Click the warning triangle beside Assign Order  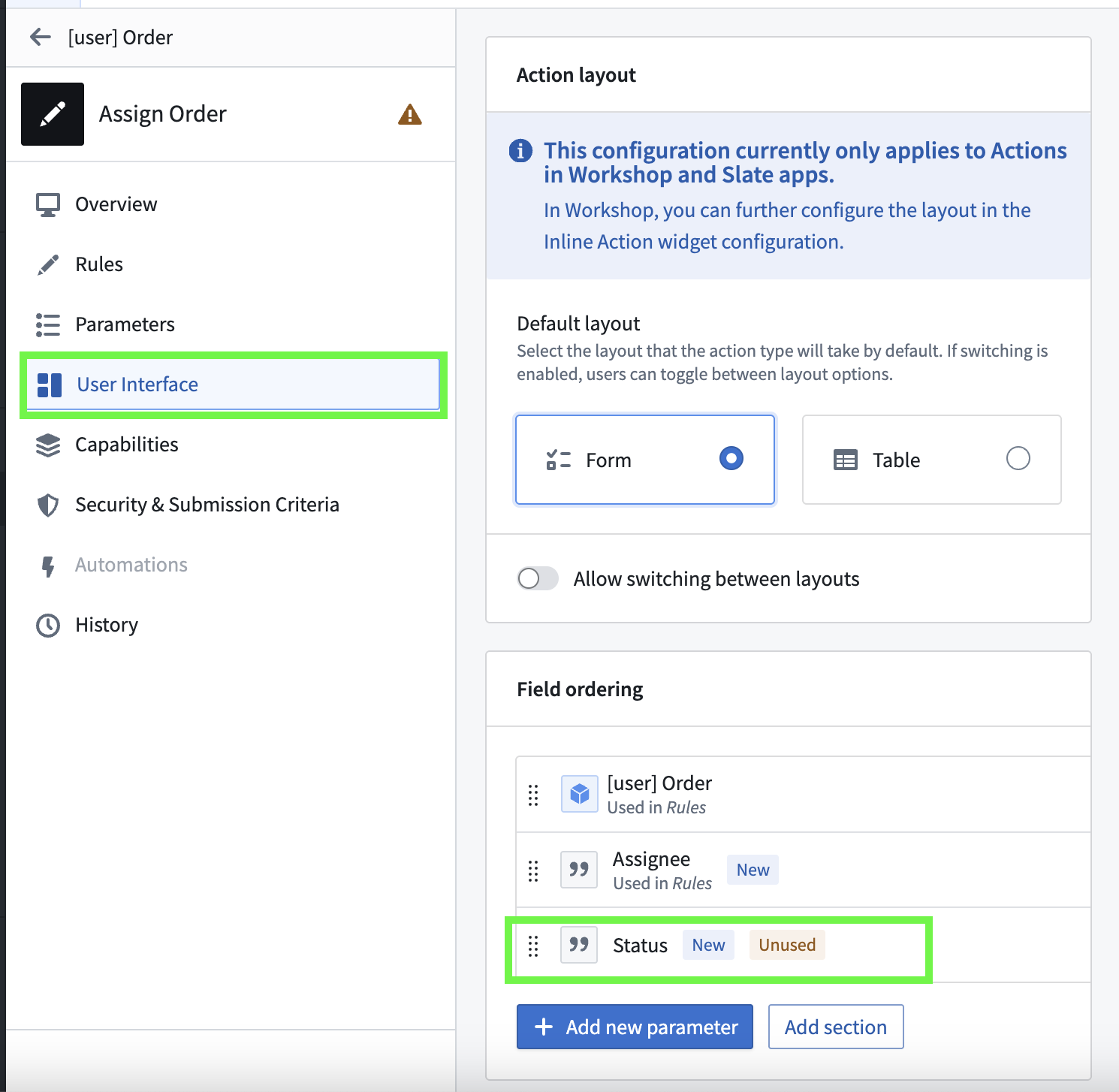[409, 114]
